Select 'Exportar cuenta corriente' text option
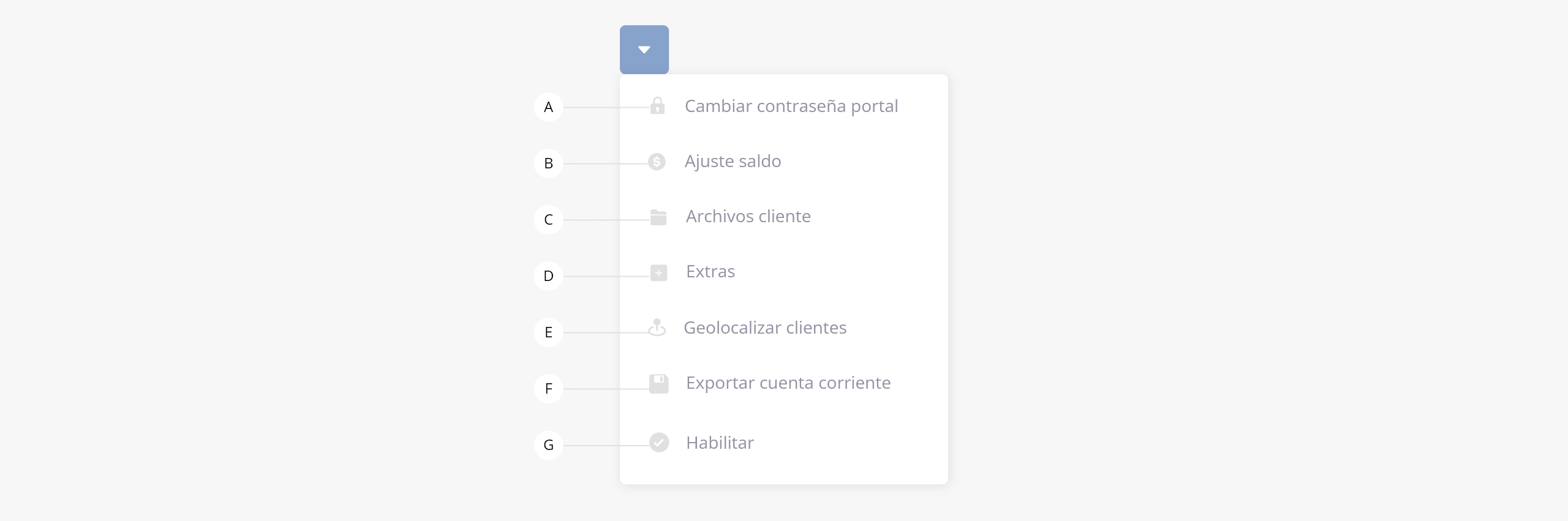 [x=788, y=383]
